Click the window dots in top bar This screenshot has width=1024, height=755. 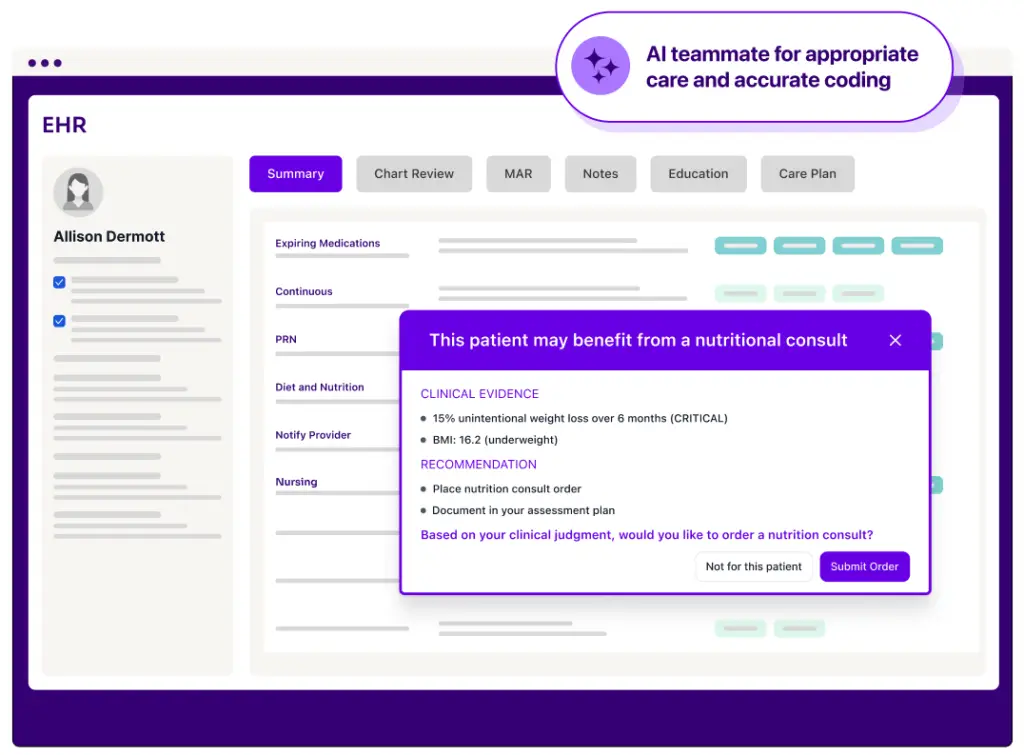(45, 63)
